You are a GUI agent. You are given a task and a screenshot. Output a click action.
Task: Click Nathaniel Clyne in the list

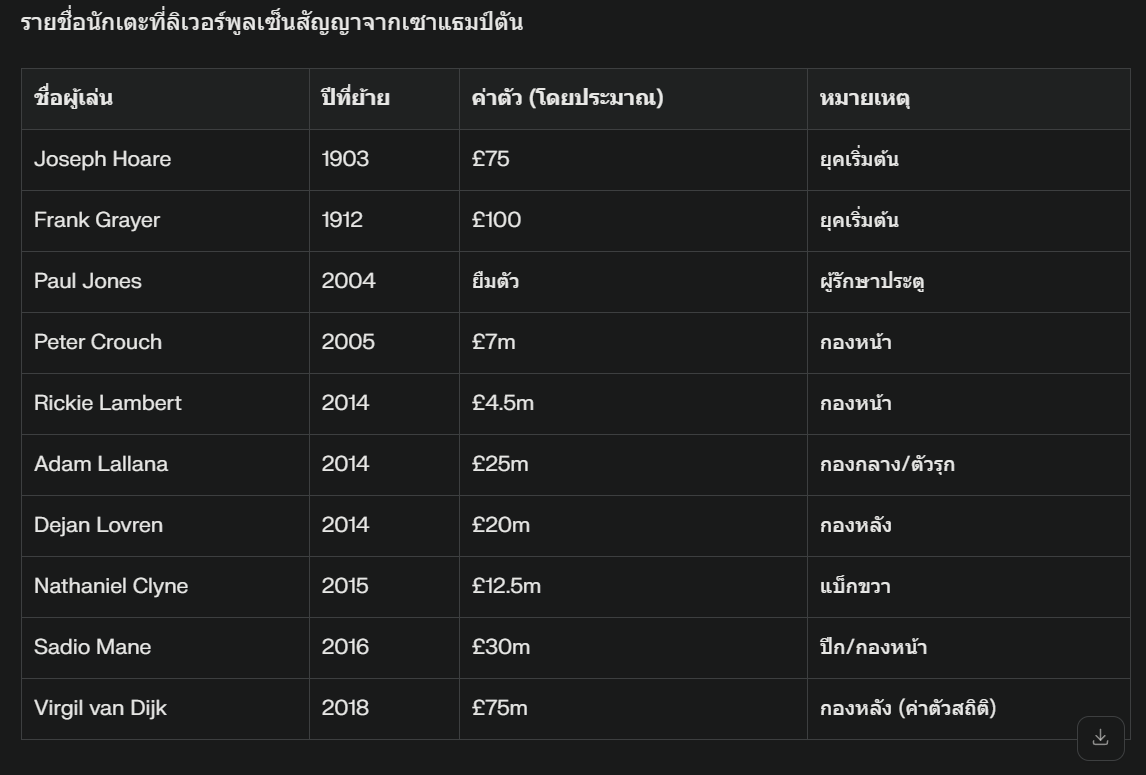111,586
